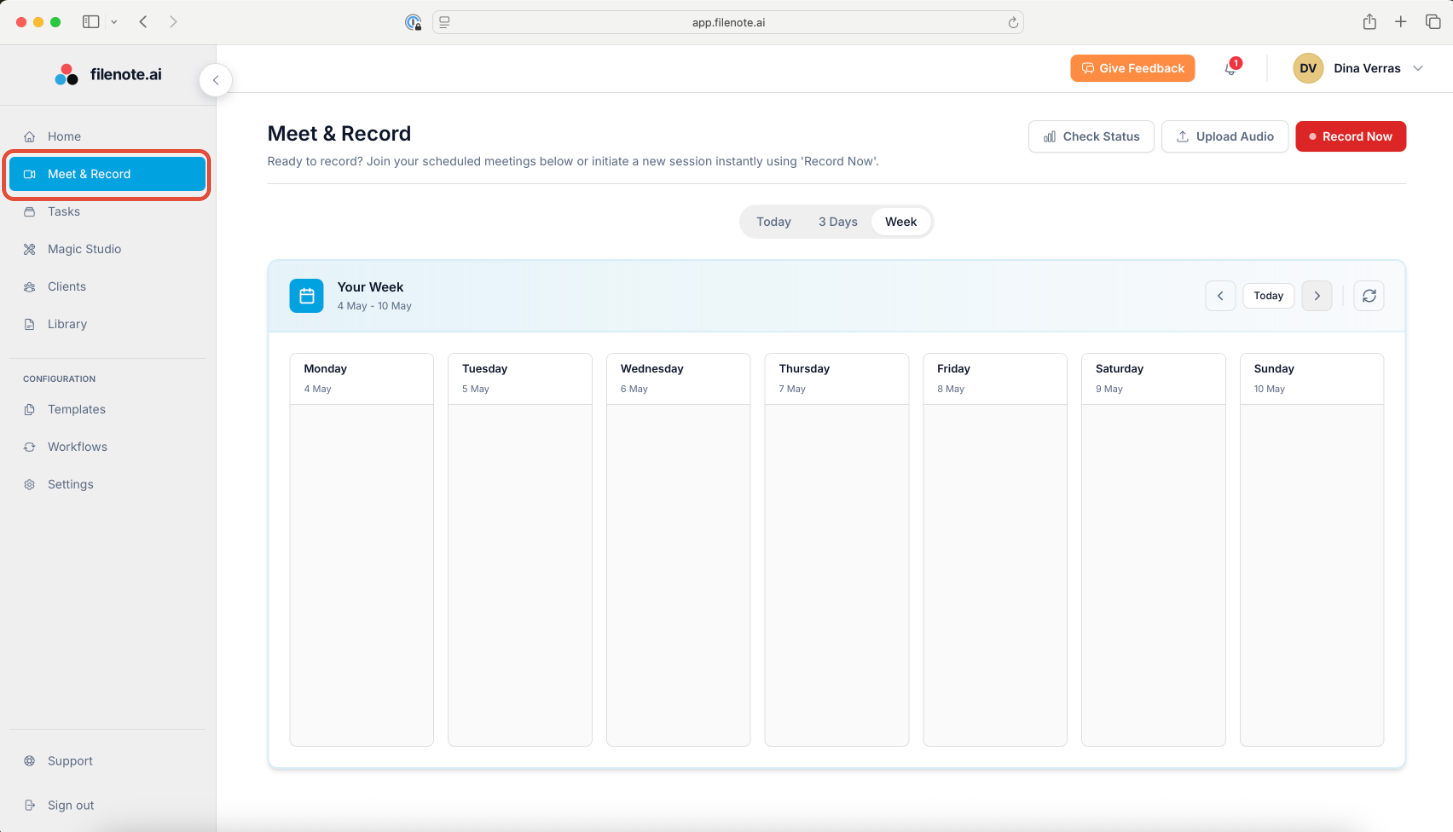Click the Safari share icon
Screen dimensions: 1453x832
coord(1369,22)
